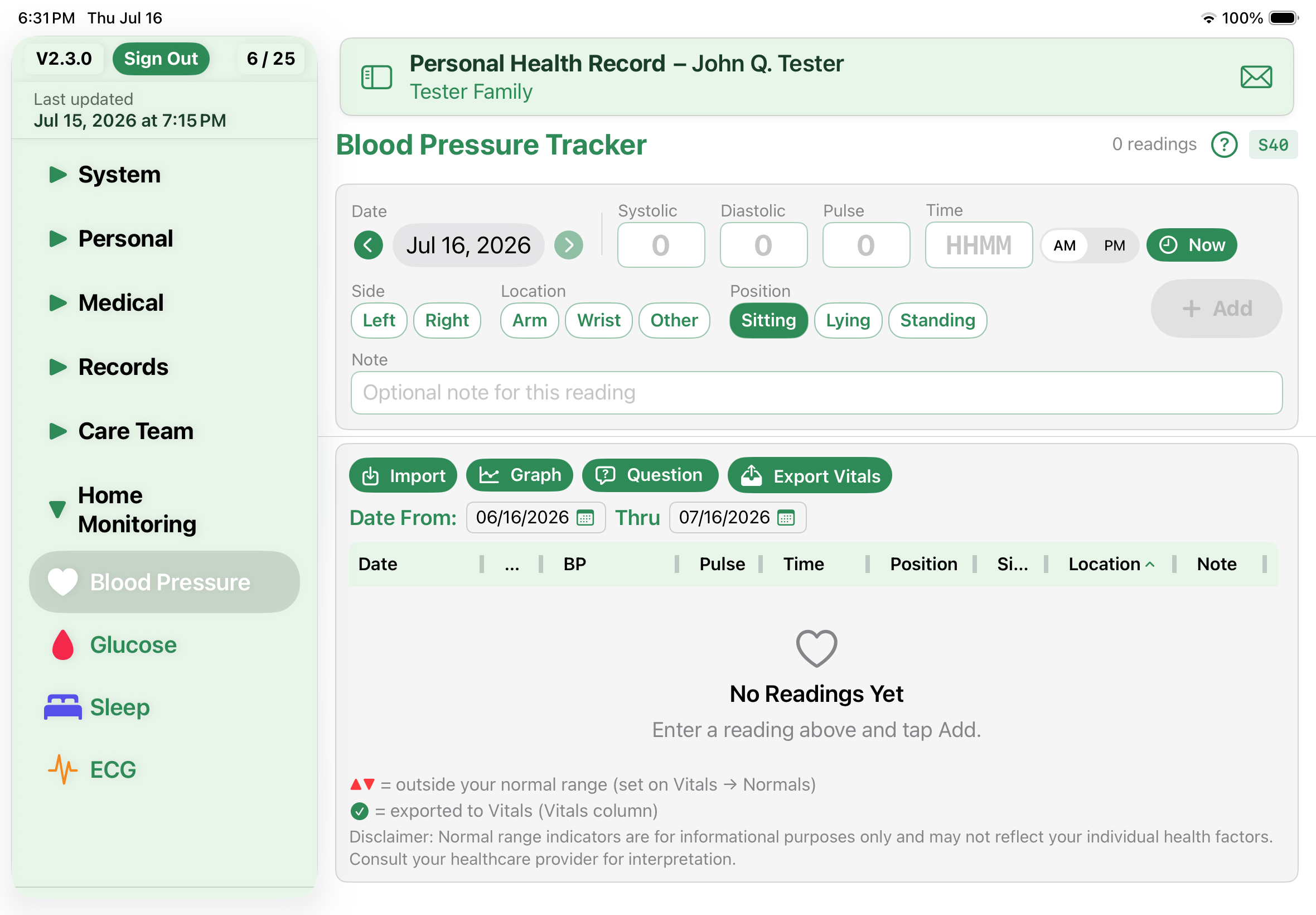Click the S40 screen code badge
Image resolution: width=1316 pixels, height=915 pixels.
click(x=1273, y=145)
